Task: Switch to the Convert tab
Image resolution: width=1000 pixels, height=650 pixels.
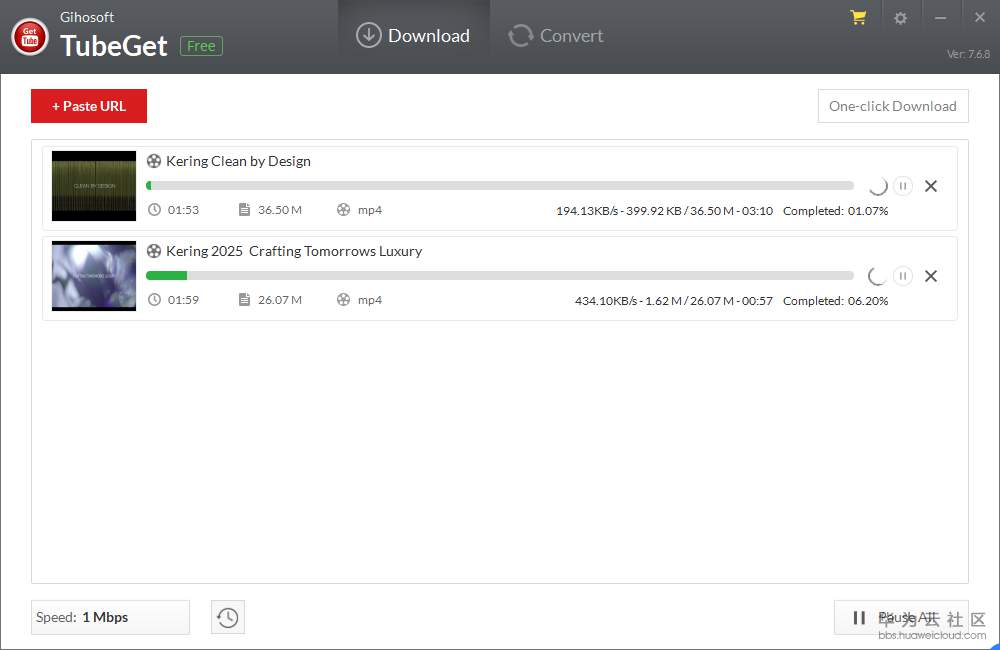Action: pos(555,35)
